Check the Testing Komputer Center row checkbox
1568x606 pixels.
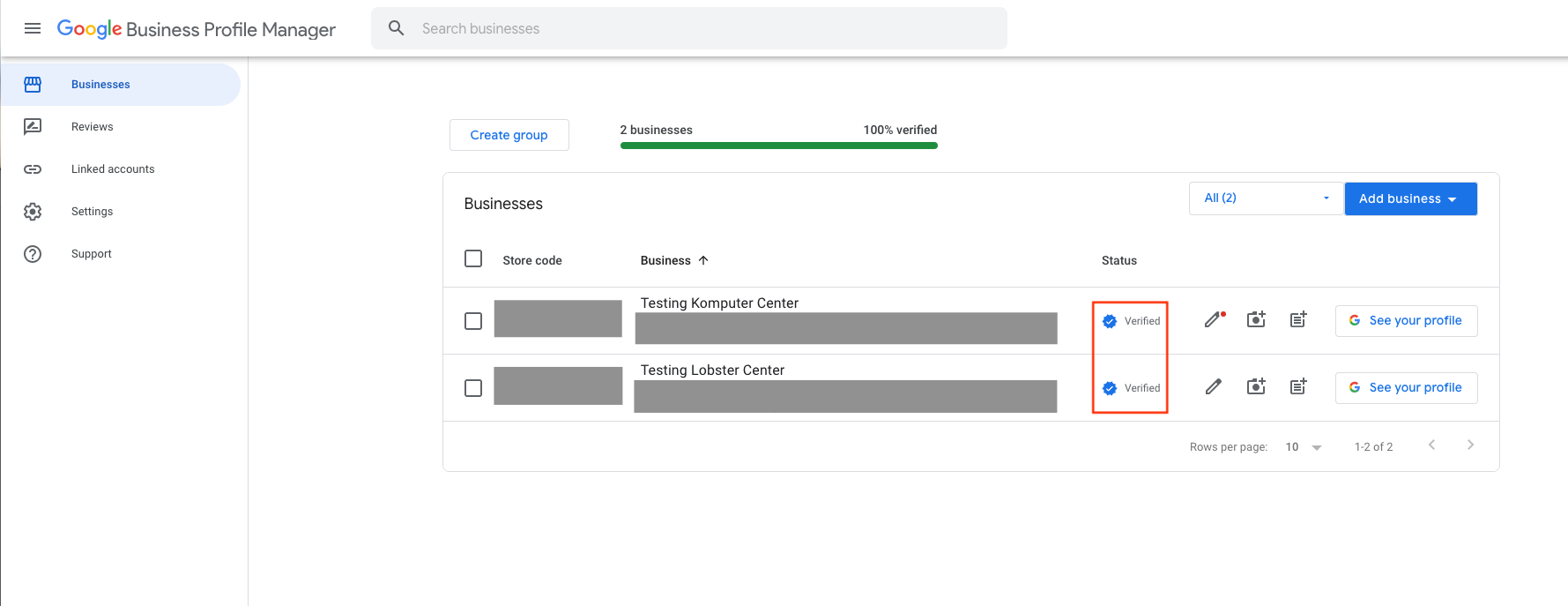pyautogui.click(x=473, y=321)
